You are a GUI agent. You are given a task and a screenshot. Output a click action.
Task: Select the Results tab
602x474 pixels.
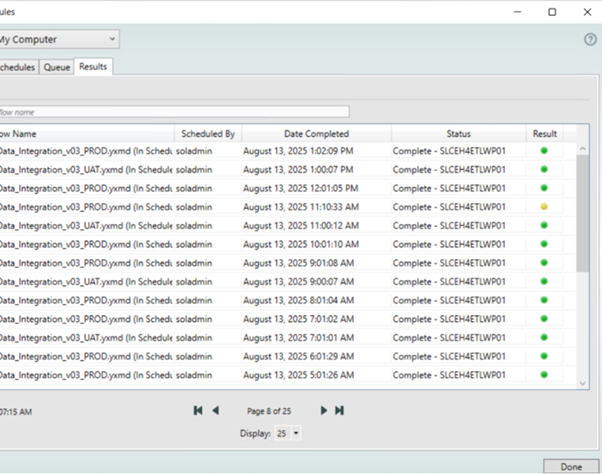[x=93, y=67]
